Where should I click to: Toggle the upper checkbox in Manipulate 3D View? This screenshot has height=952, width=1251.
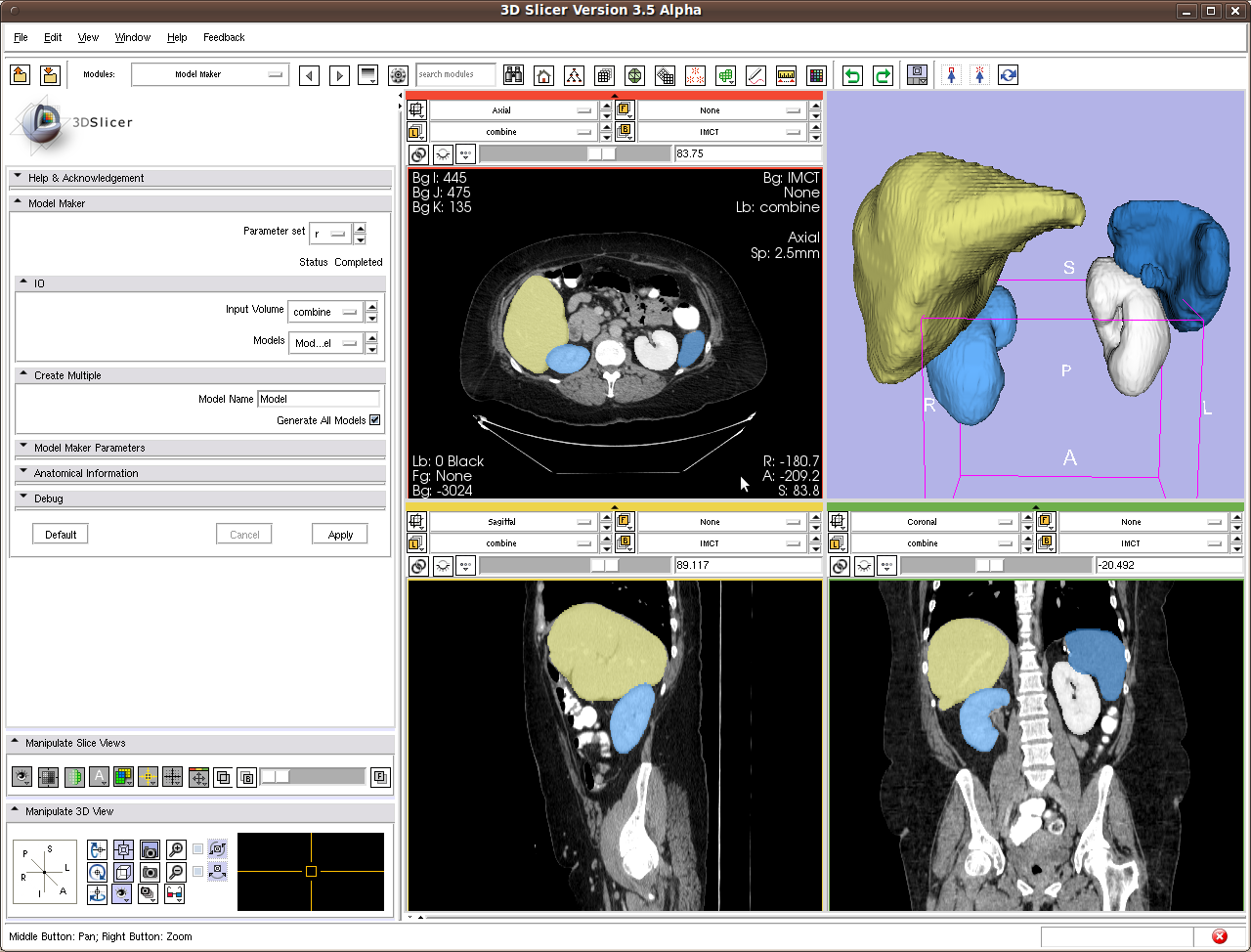click(198, 848)
